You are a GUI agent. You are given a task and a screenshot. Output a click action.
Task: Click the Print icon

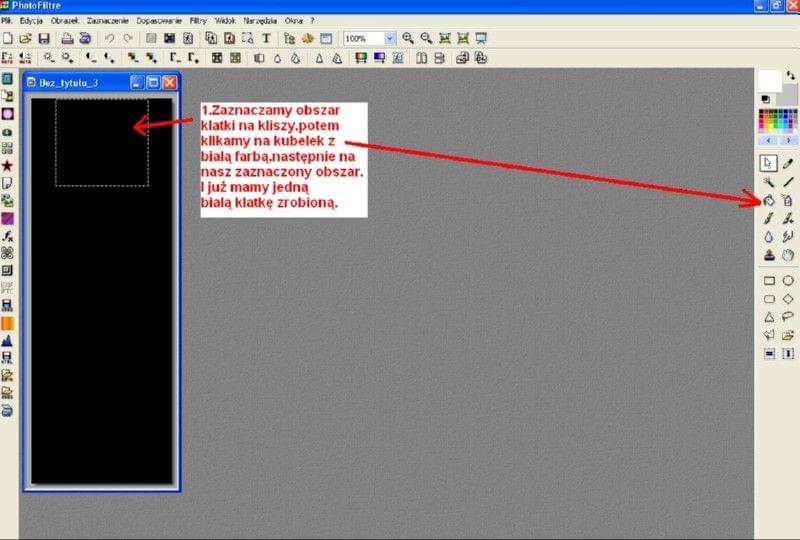(x=67, y=38)
